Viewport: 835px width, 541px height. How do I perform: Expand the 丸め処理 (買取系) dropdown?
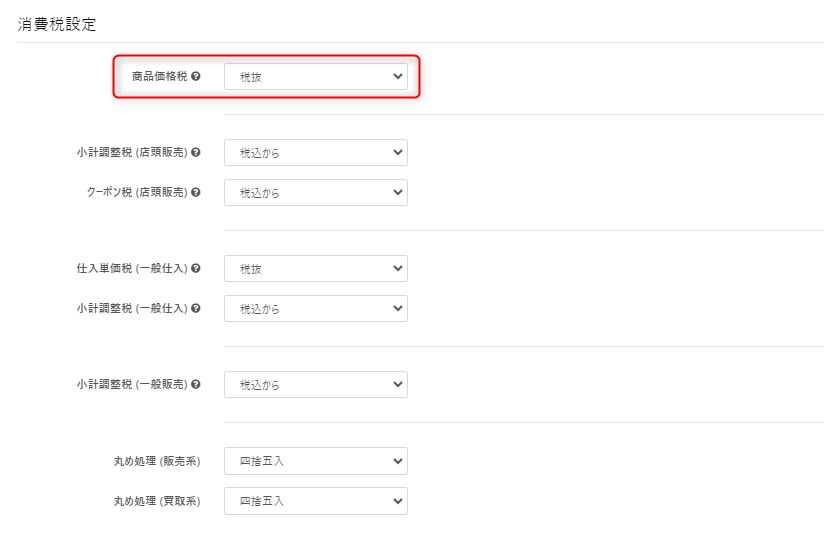(315, 500)
